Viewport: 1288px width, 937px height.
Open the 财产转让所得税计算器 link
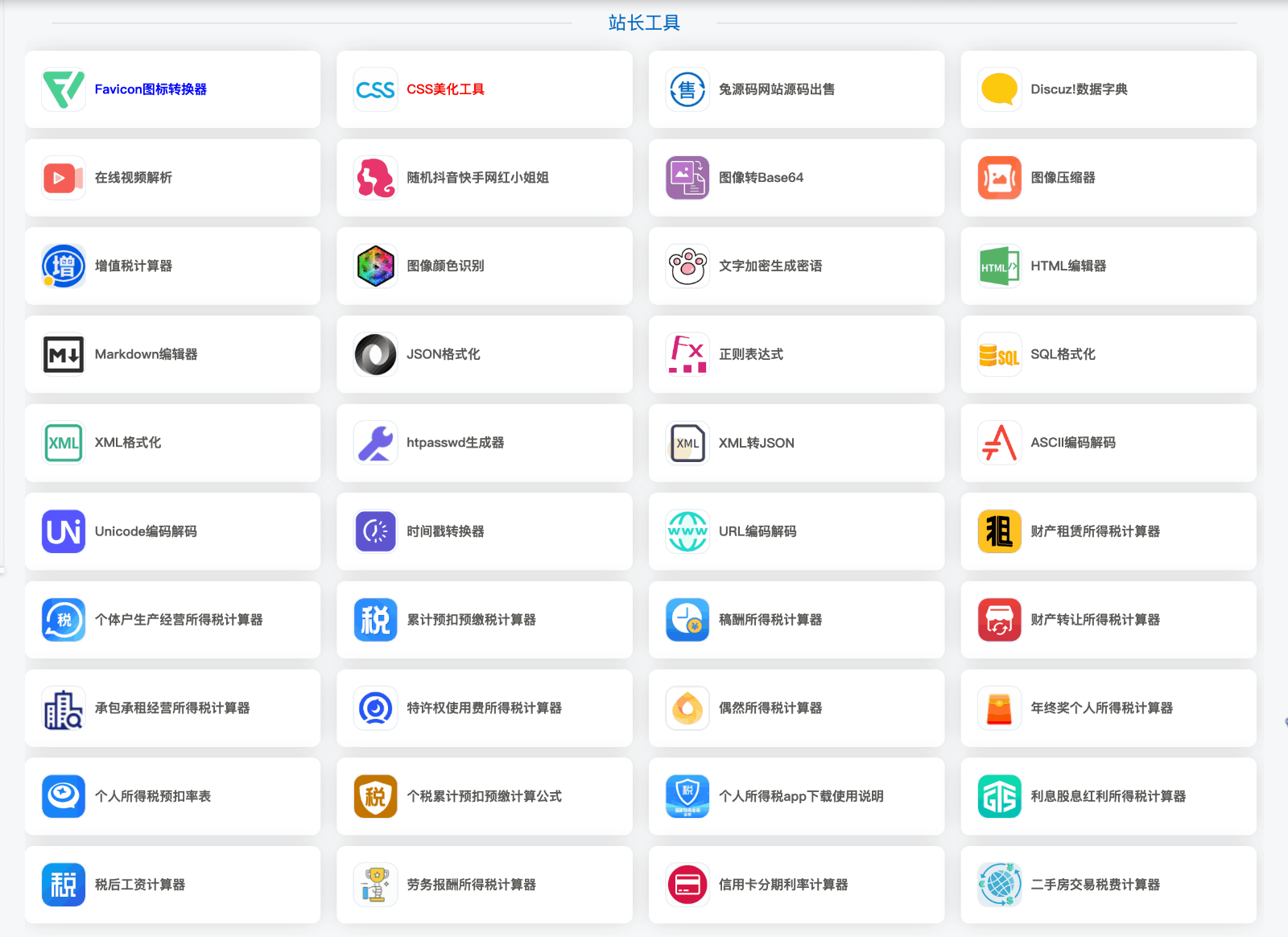point(1096,620)
